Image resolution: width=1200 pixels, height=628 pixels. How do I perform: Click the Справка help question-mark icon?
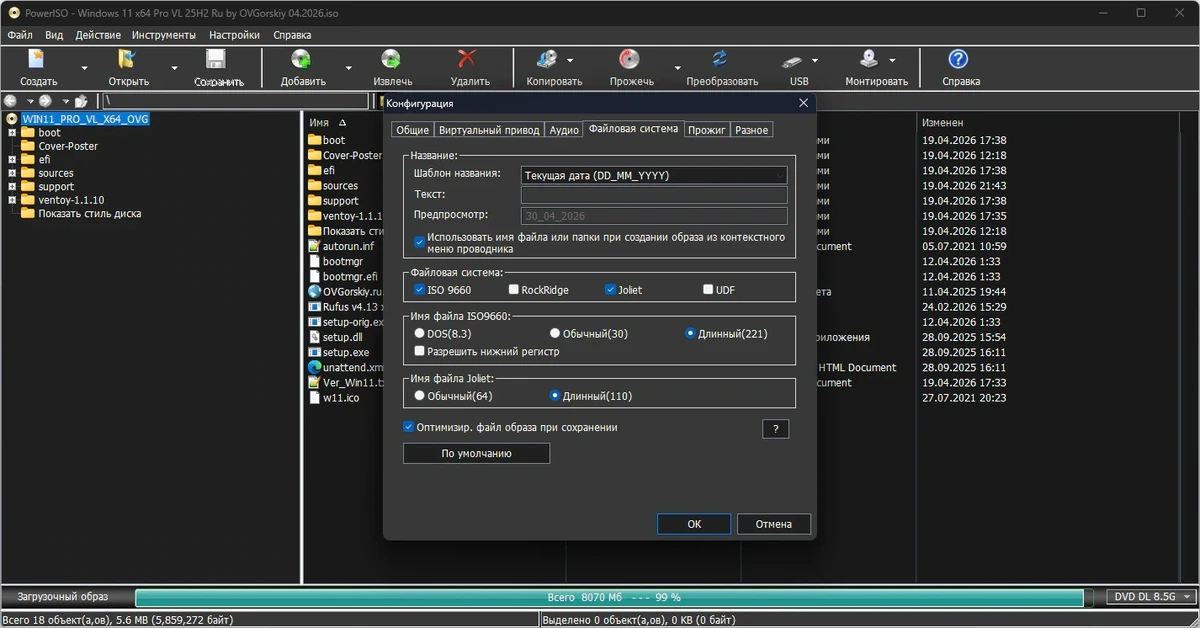click(x=959, y=59)
